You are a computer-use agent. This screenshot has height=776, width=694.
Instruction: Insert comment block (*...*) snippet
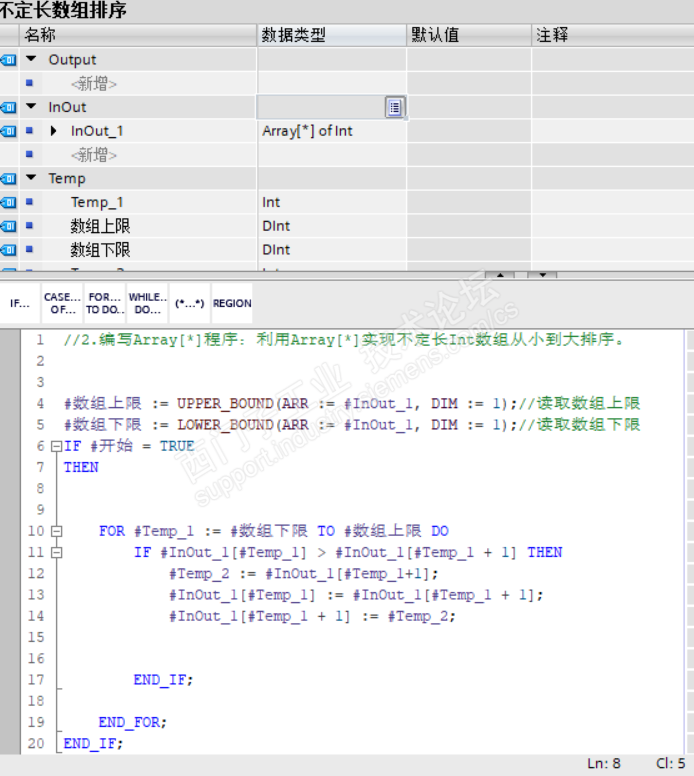coord(190,303)
